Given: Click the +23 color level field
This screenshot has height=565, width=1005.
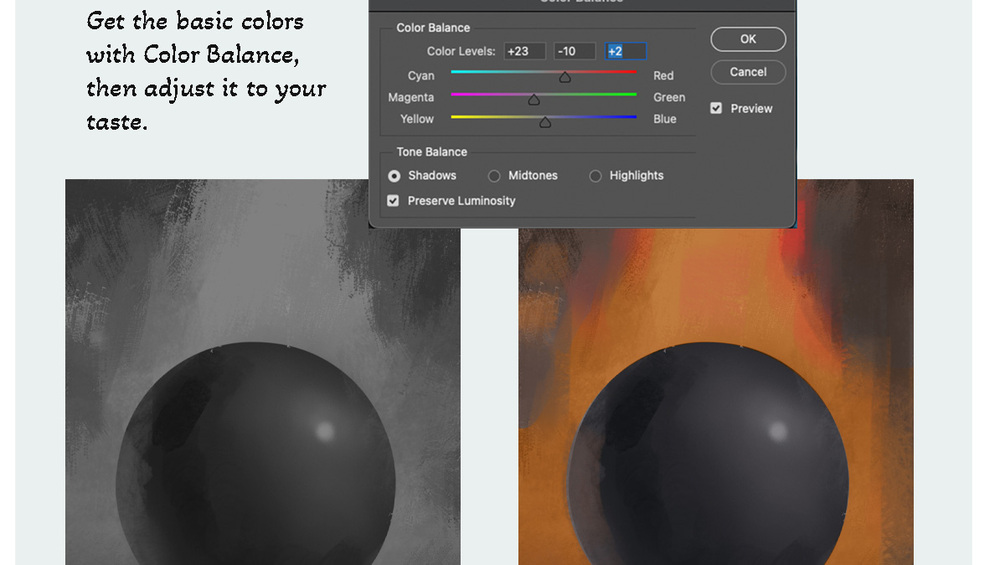Looking at the screenshot, I should click(x=525, y=51).
